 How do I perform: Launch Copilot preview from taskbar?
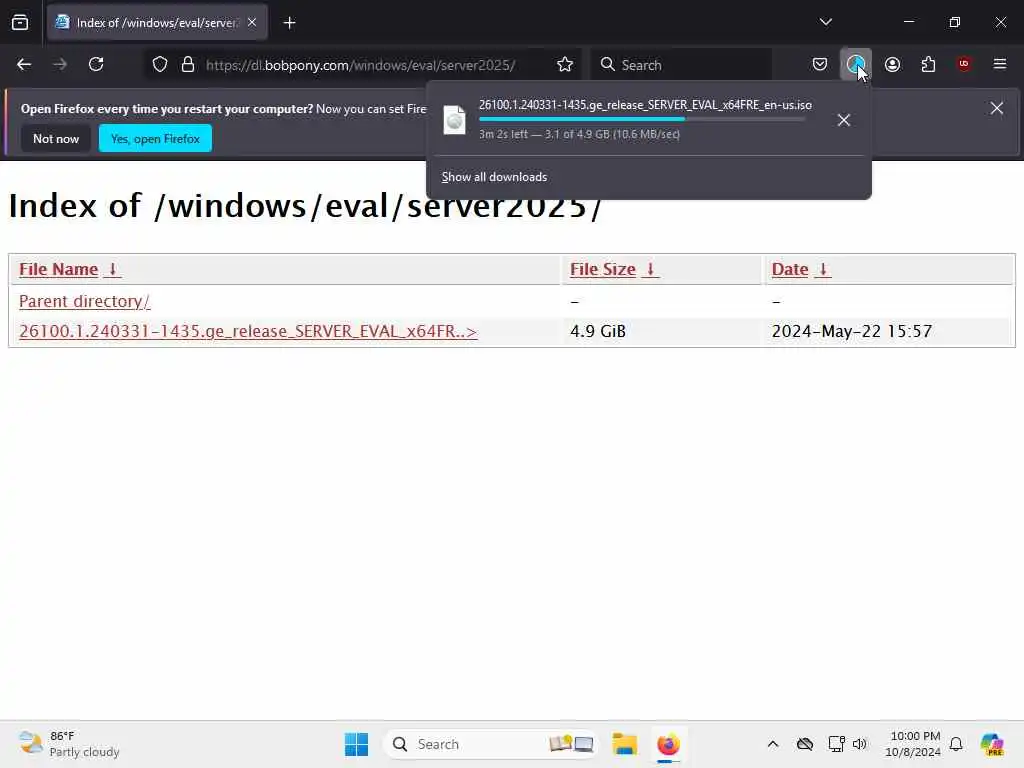[992, 744]
